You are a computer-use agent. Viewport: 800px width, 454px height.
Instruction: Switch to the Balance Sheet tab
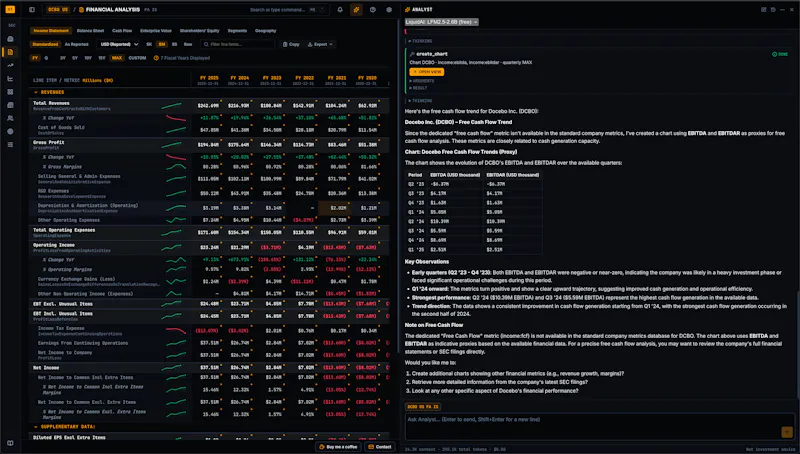point(90,31)
